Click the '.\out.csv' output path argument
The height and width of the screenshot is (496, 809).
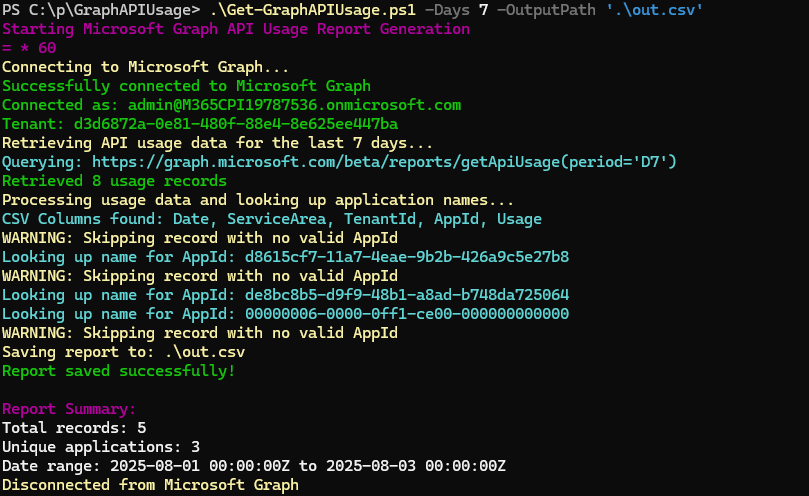654,10
